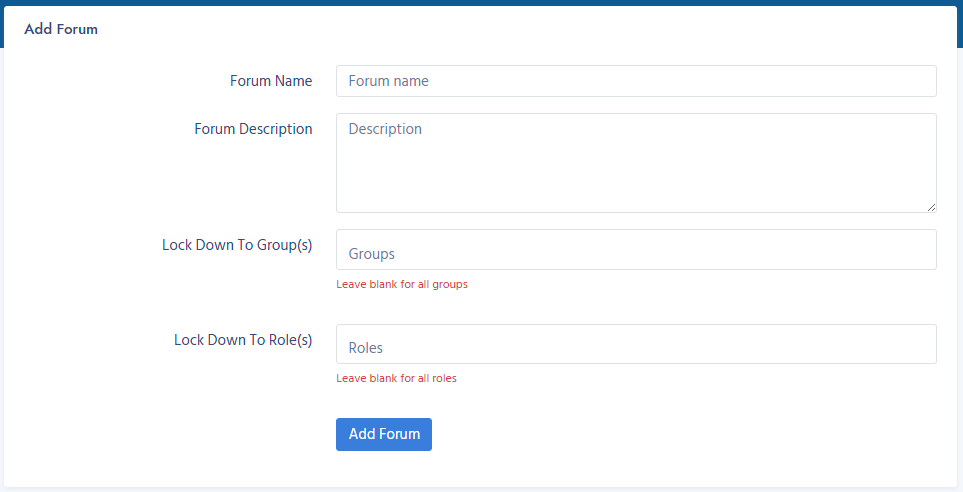Viewport: 963px width, 492px height.
Task: Click the gray page background below the panel
Action: point(480,489)
